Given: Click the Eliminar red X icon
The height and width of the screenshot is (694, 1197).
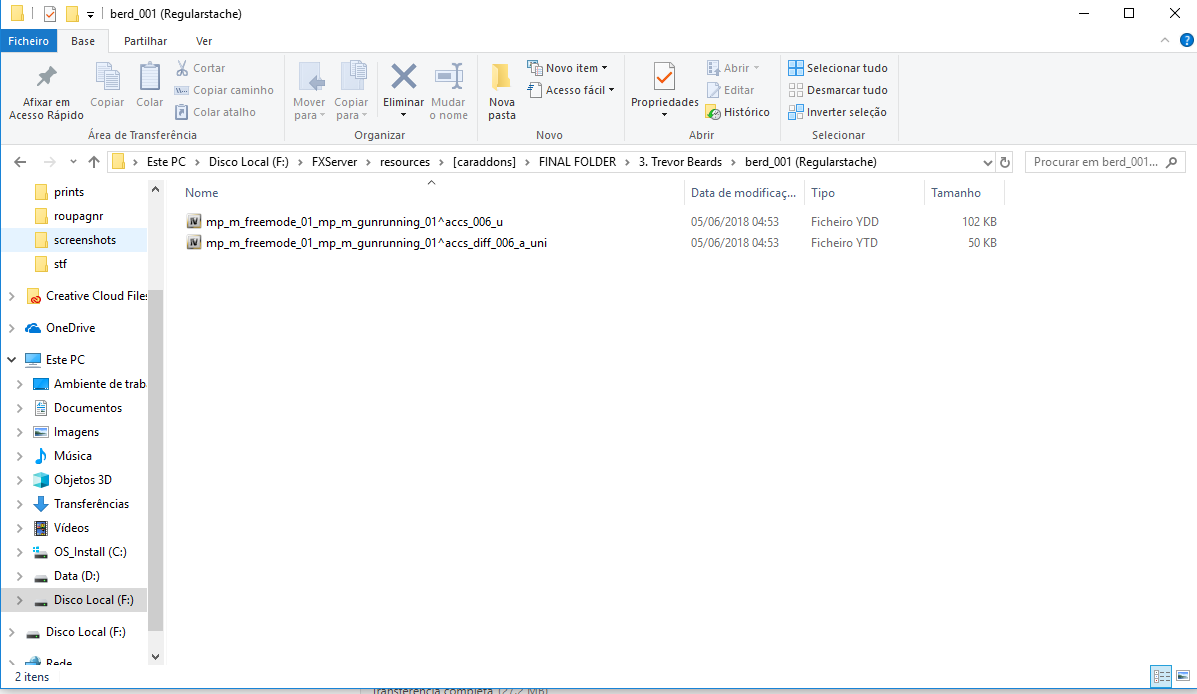Looking at the screenshot, I should click(x=403, y=77).
